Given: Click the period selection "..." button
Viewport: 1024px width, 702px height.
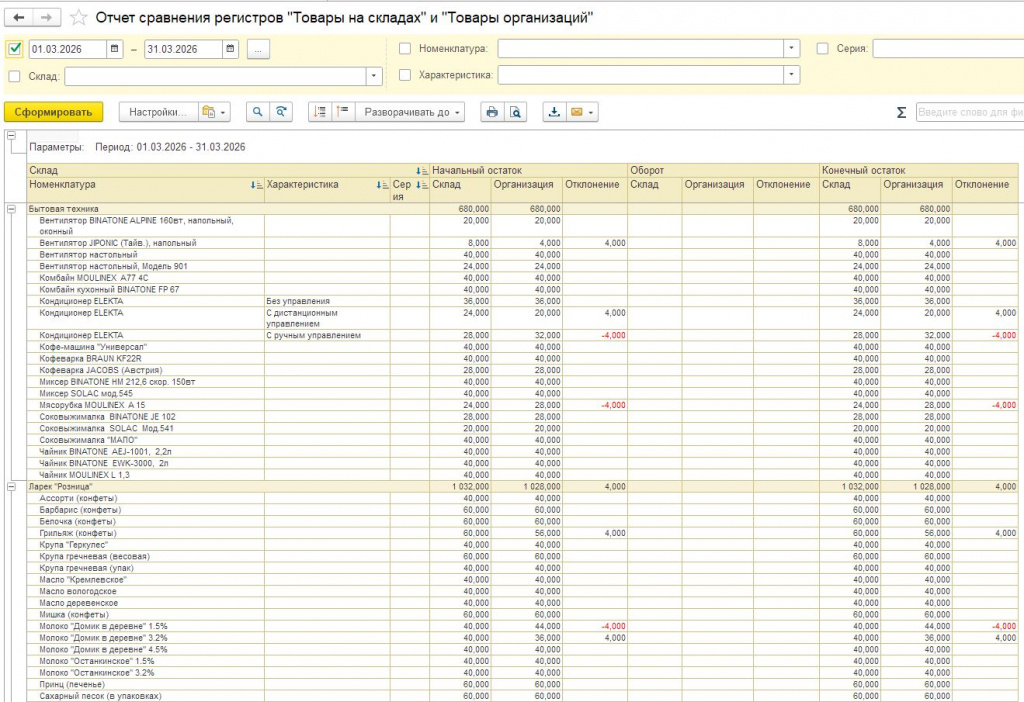Looking at the screenshot, I should point(258,49).
